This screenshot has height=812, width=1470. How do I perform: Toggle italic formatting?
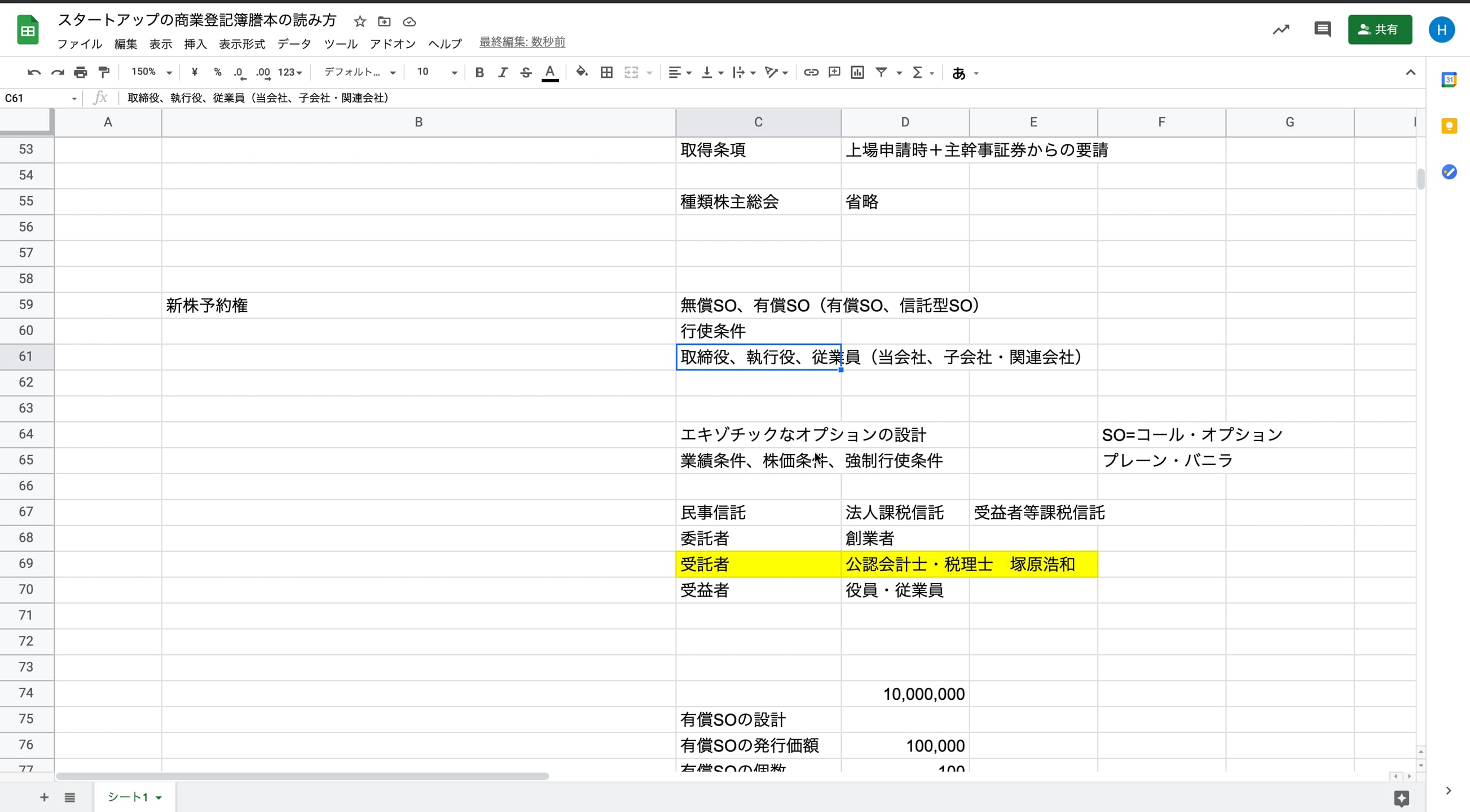pyautogui.click(x=503, y=73)
